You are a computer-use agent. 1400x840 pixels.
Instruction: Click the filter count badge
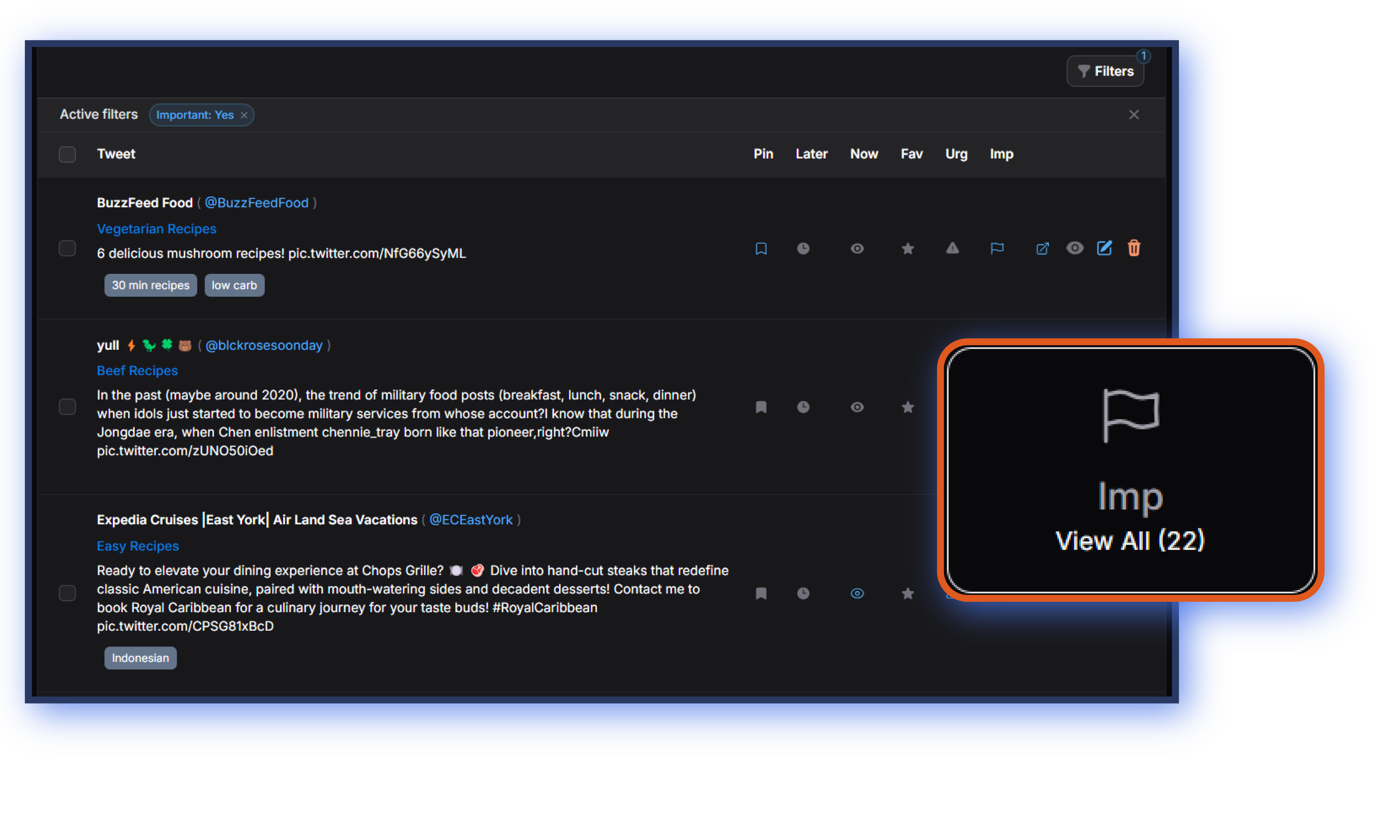pyautogui.click(x=1143, y=56)
